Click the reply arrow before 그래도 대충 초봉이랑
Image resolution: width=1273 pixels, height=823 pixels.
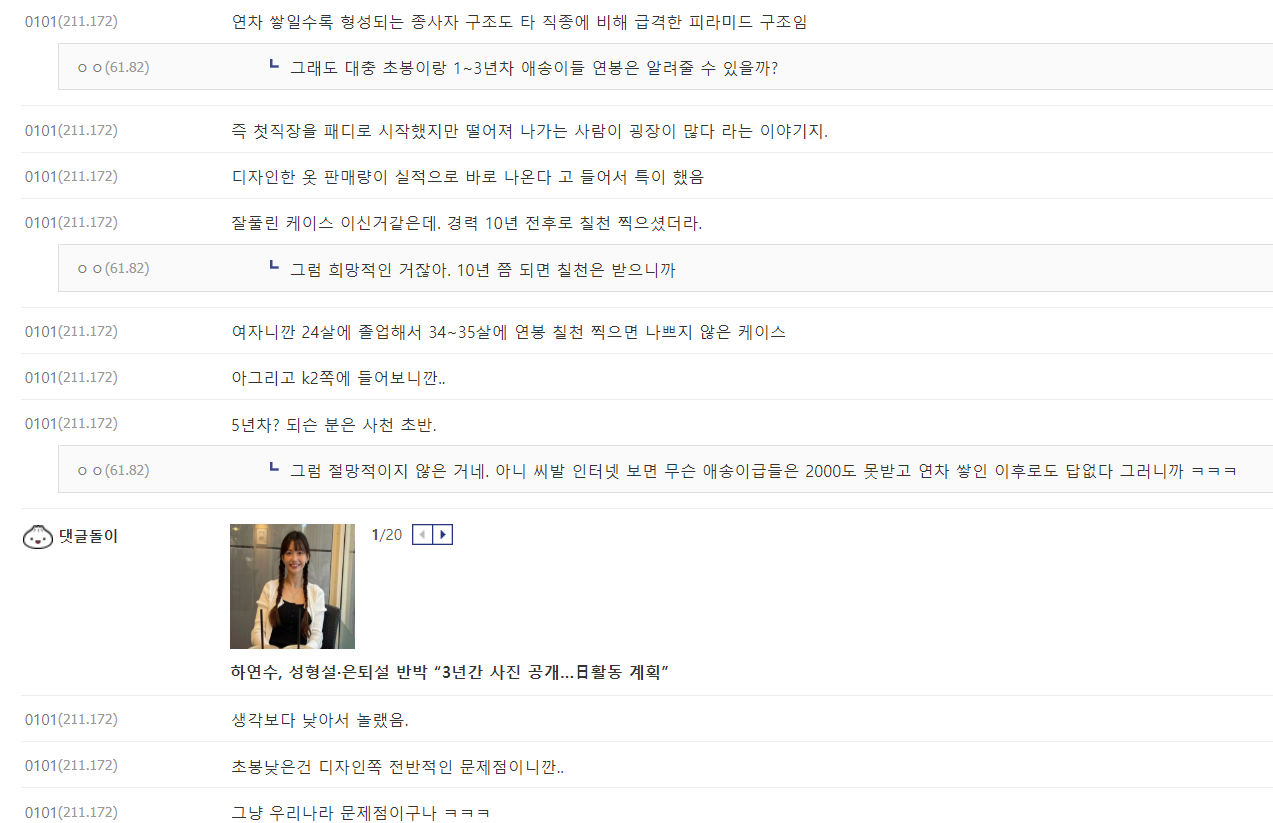coord(274,65)
